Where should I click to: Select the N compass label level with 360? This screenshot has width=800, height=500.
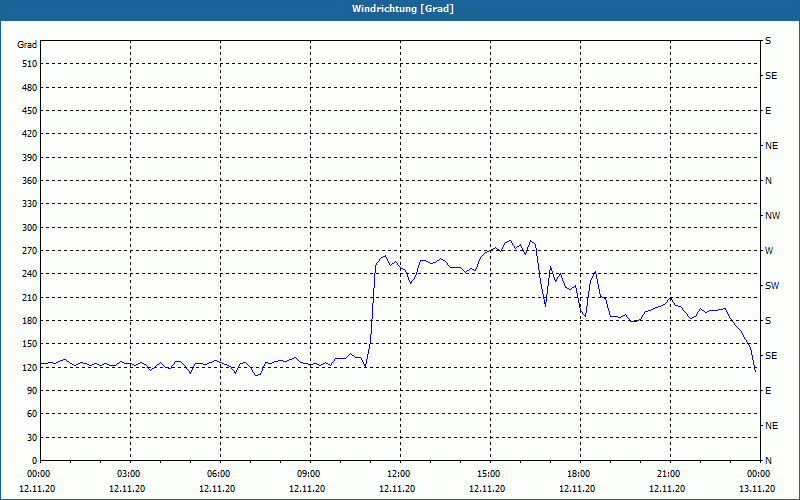coord(768,181)
